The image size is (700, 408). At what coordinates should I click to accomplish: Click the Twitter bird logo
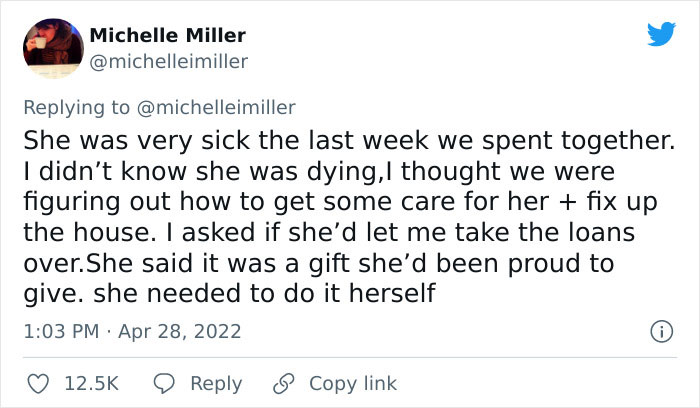pyautogui.click(x=661, y=34)
